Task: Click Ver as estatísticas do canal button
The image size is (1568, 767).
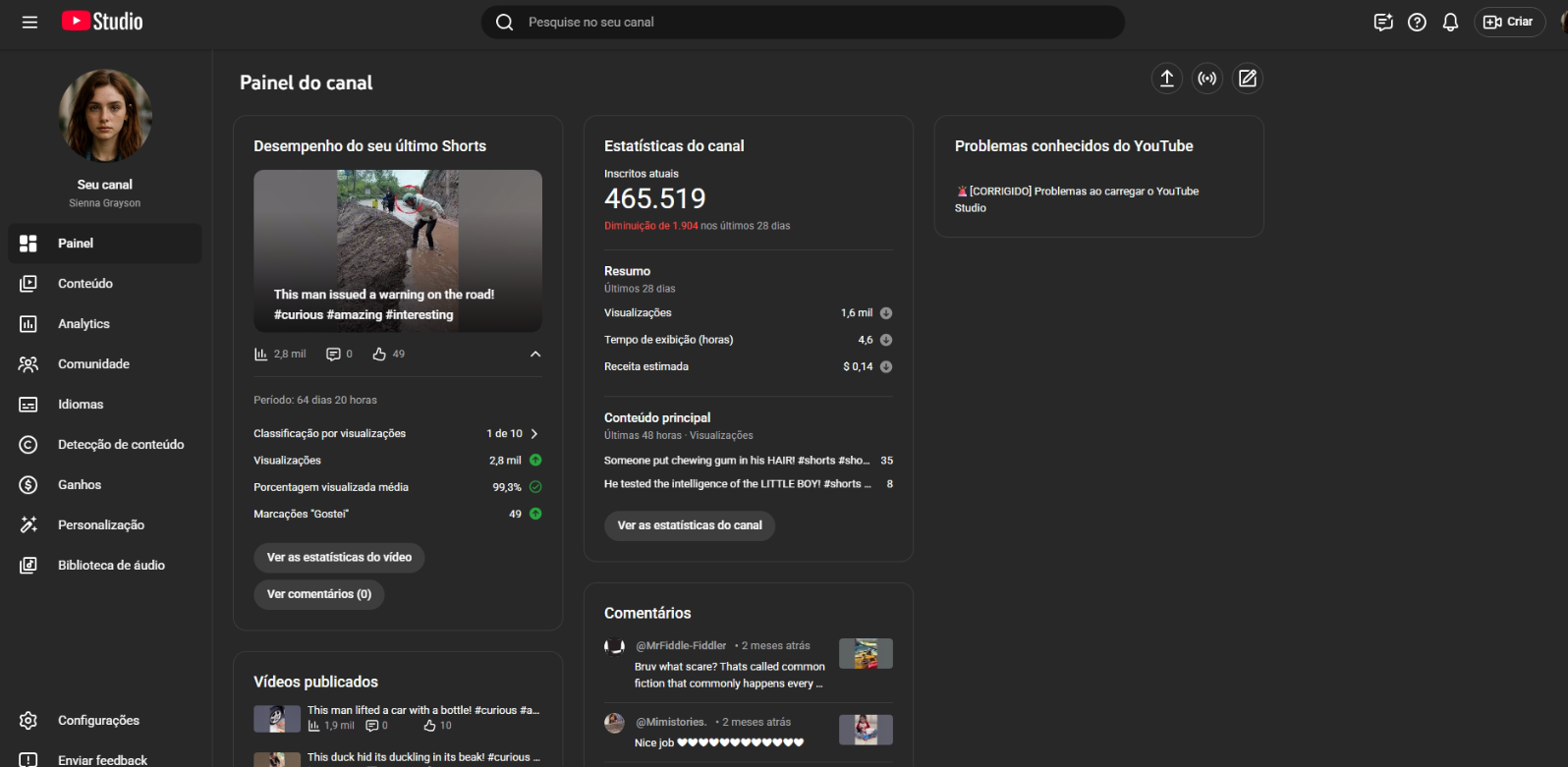Action: (x=689, y=525)
